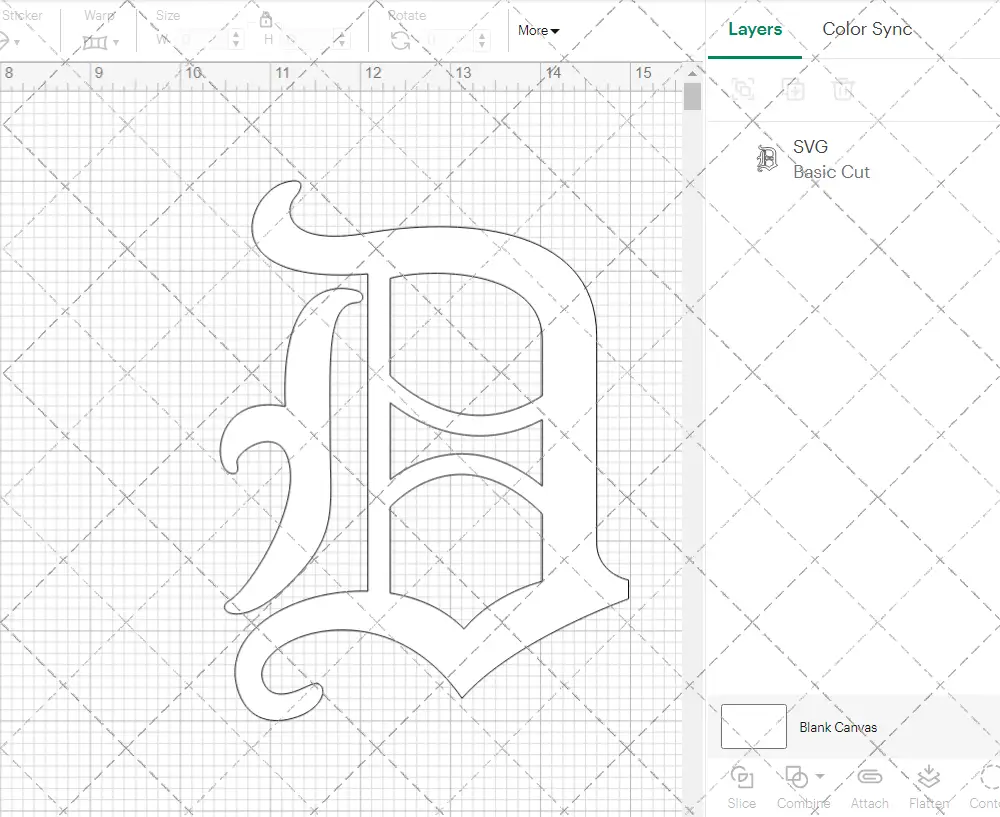
Task: Open the More dropdown menu
Action: pyautogui.click(x=538, y=31)
